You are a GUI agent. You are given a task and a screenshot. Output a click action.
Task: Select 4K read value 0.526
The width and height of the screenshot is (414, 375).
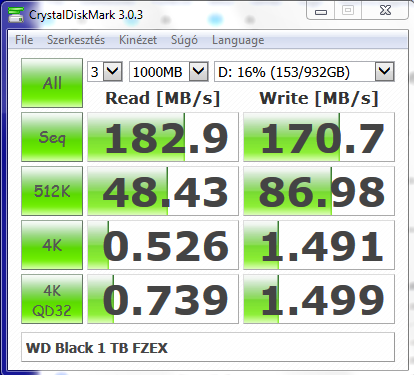163,245
